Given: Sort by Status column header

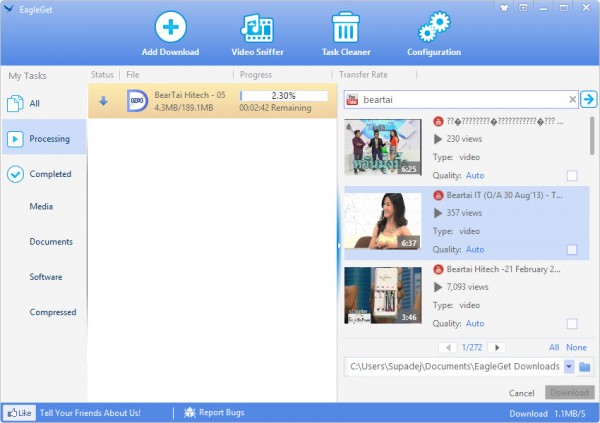Looking at the screenshot, I should (x=102, y=75).
